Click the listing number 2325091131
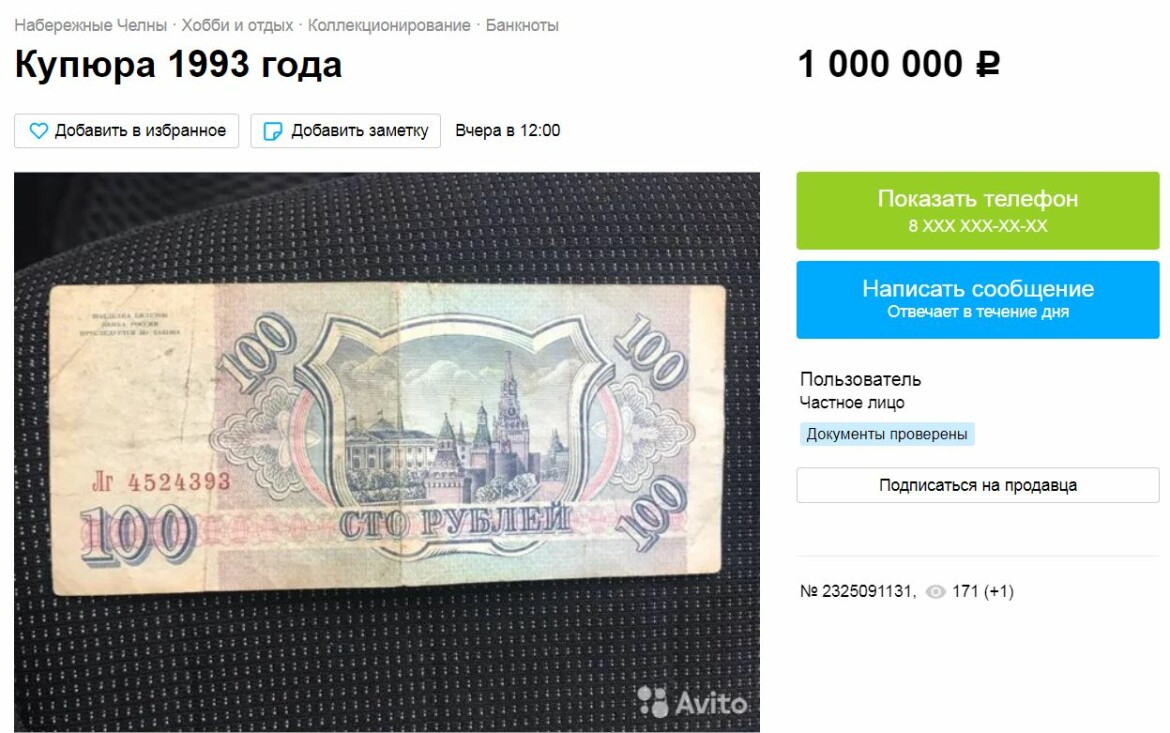 858,592
